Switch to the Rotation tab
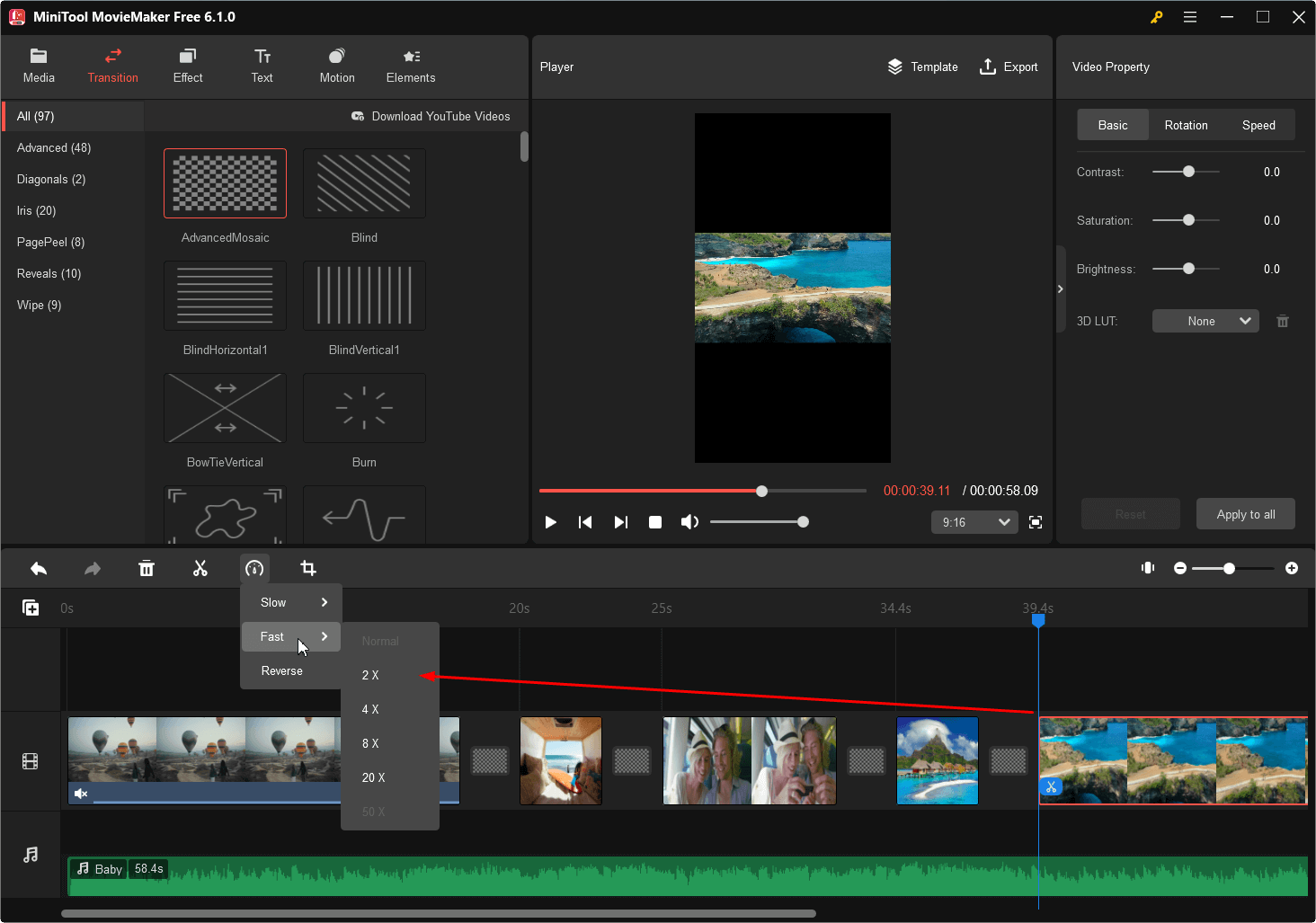Screen dimensions: 1316x923 click(x=1186, y=125)
